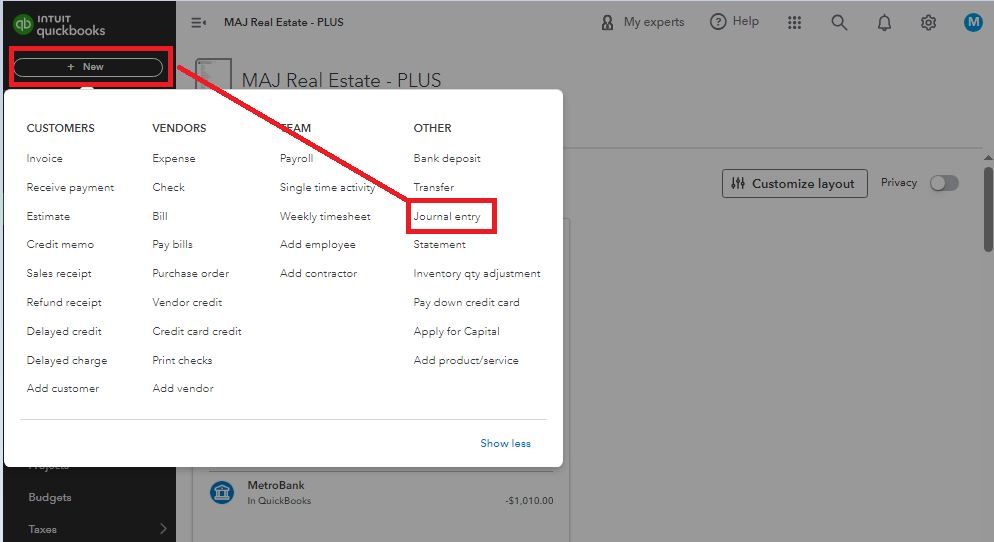Select Delayed charge

tap(67, 360)
